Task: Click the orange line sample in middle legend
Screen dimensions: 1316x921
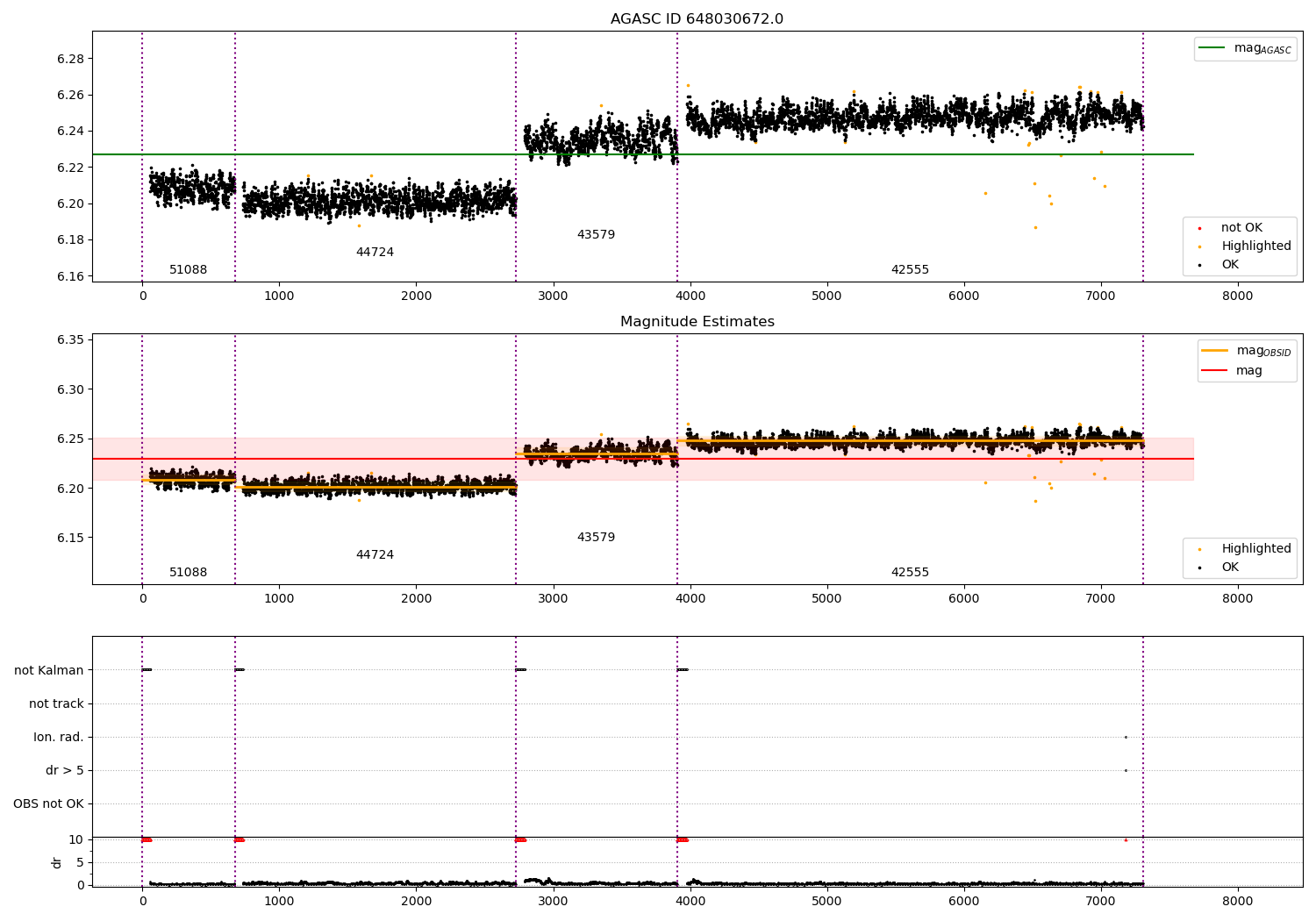Action: (x=1215, y=351)
